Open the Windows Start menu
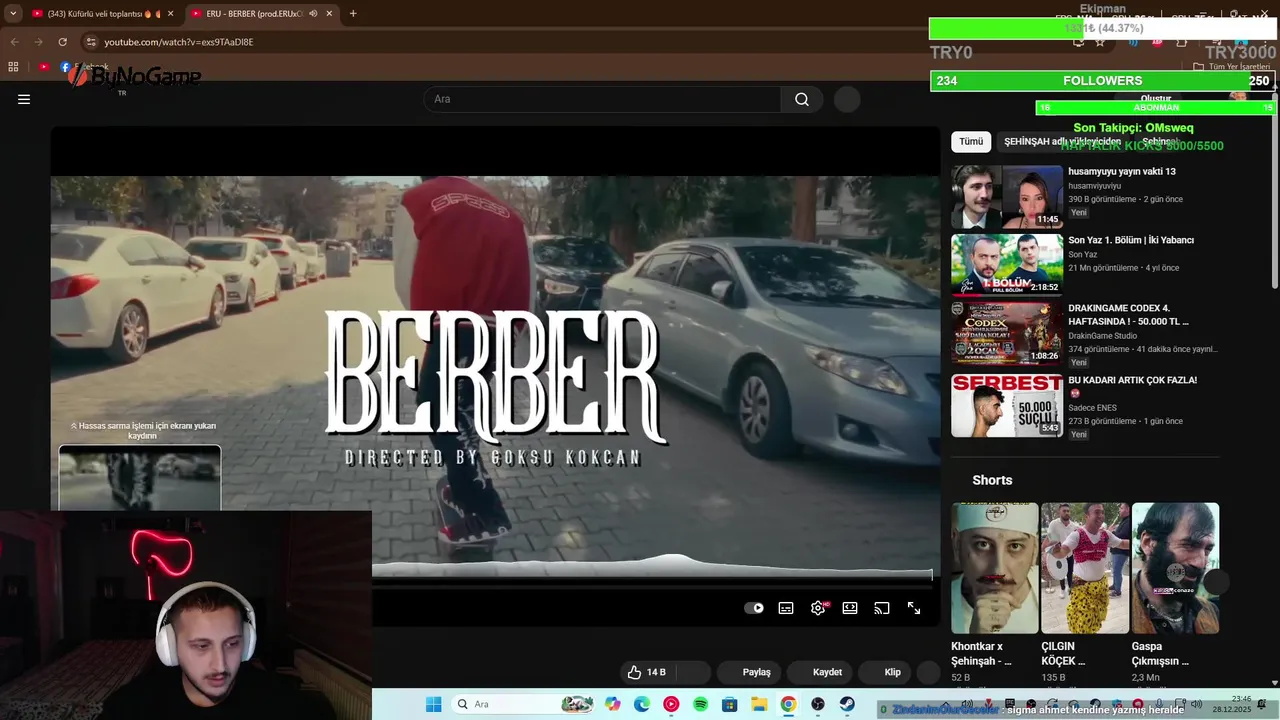Image resolution: width=1280 pixels, height=720 pixels. [433, 704]
